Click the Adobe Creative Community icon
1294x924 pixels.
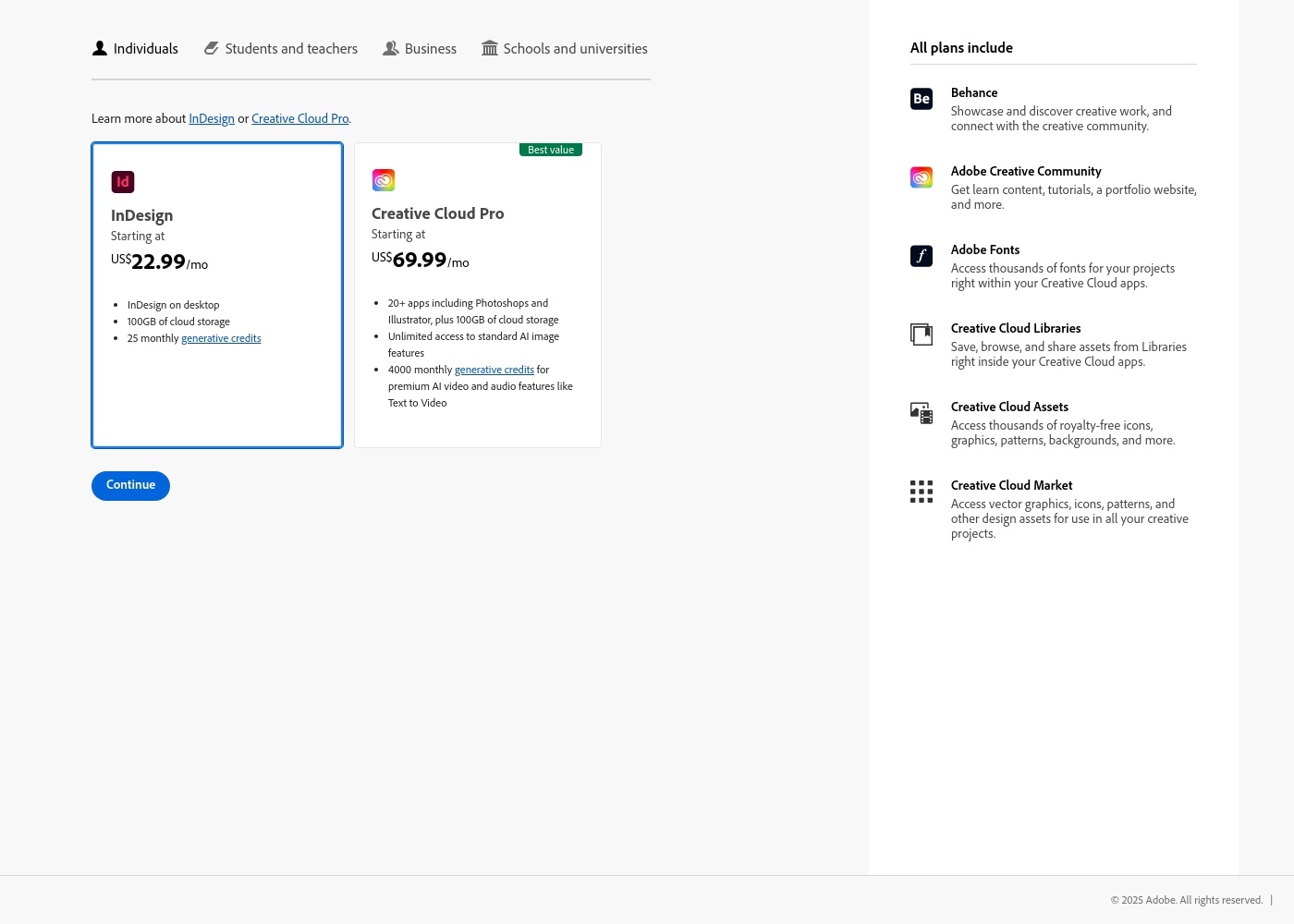click(922, 177)
